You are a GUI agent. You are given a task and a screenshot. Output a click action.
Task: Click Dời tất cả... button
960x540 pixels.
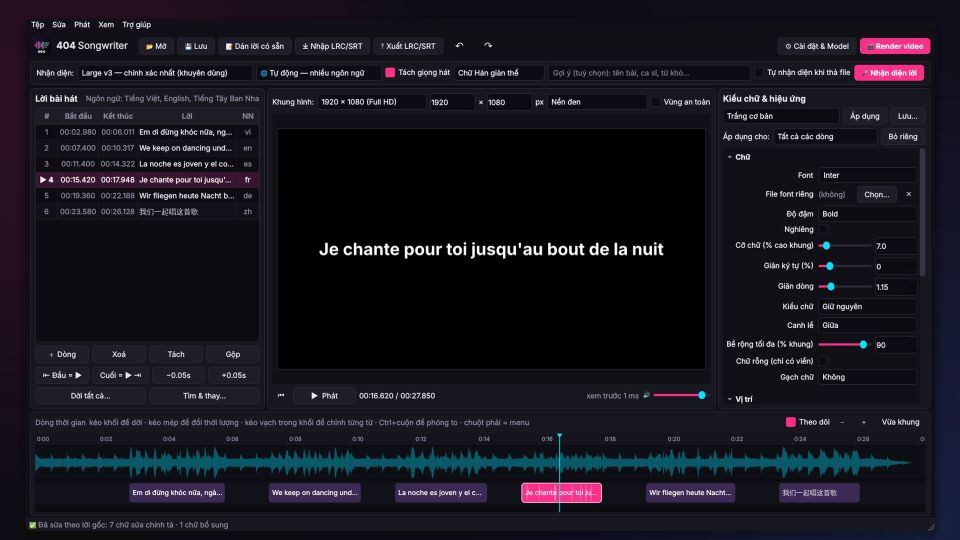pos(91,396)
